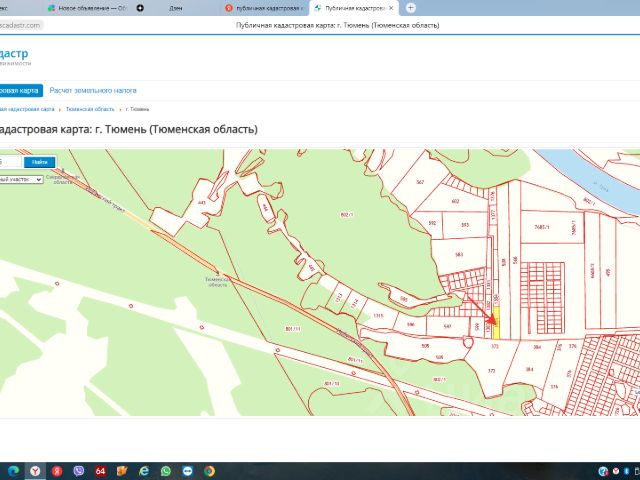Click the cadastral number search field
Image resolution: width=640 pixels, height=480 pixels.
coord(8,162)
